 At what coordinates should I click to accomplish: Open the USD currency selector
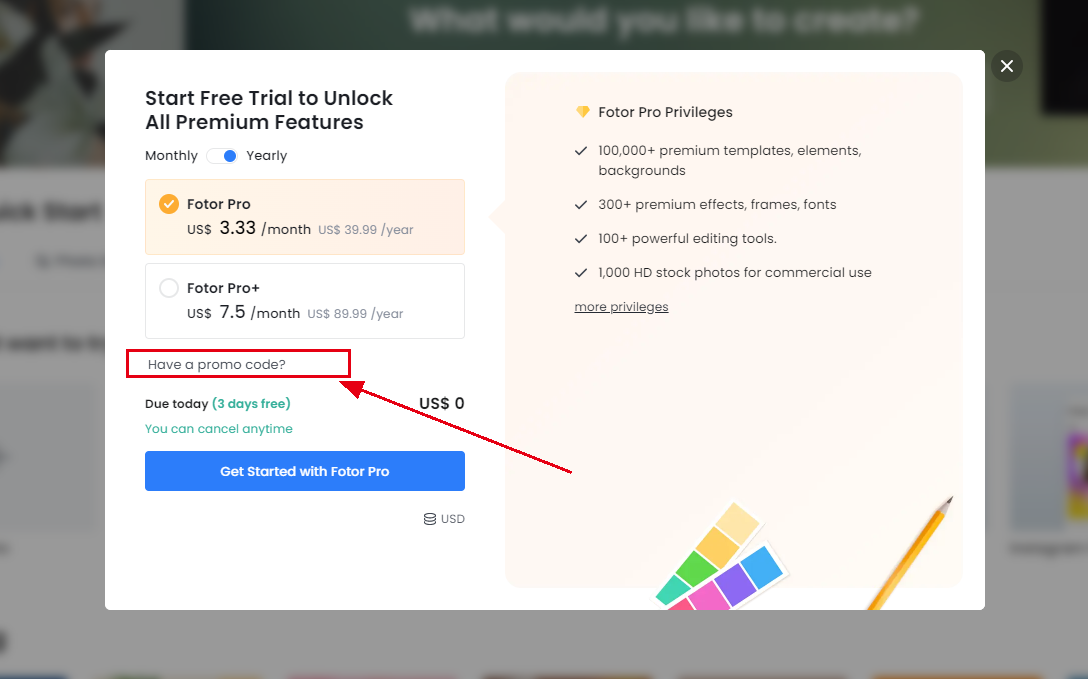point(444,519)
